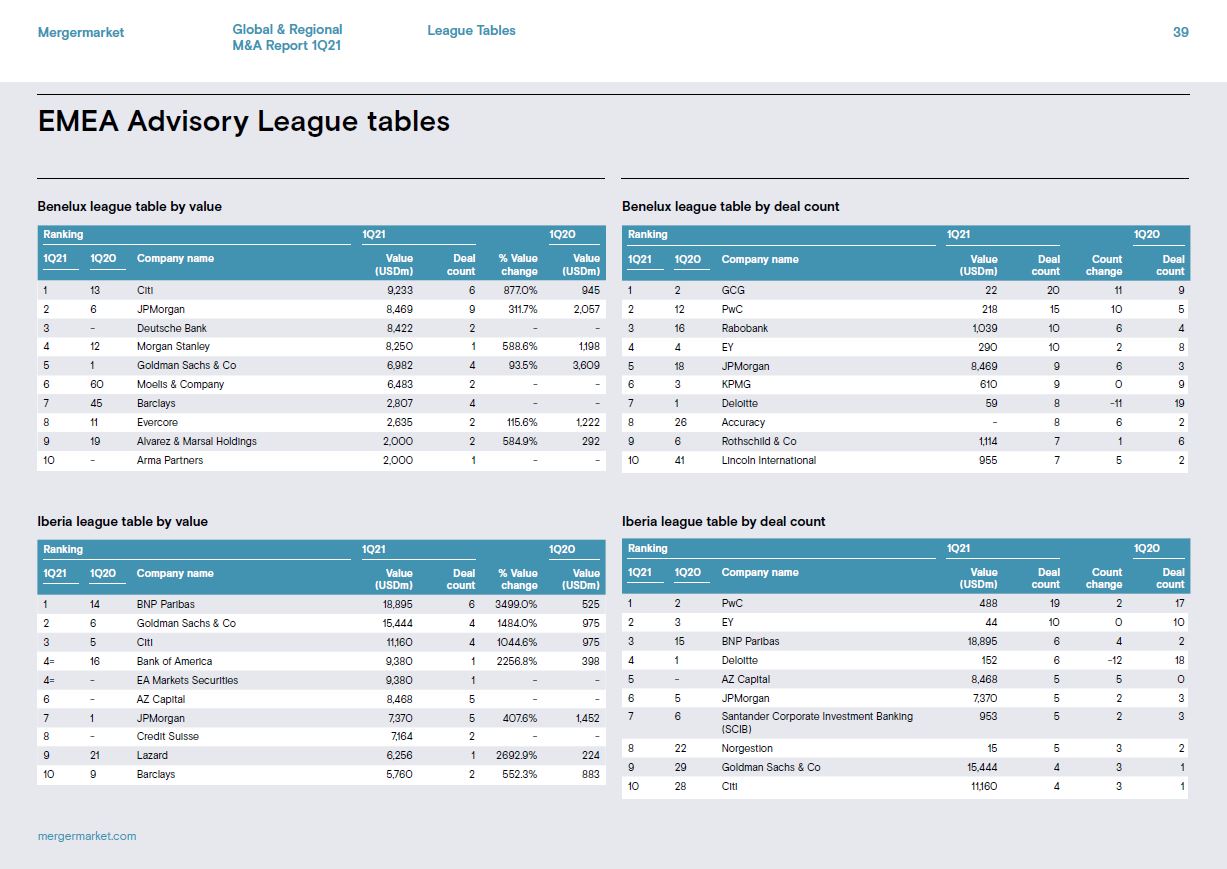1227x869 pixels.
Task: Select Credit Suisse in Iberia value table
Action: 168,737
